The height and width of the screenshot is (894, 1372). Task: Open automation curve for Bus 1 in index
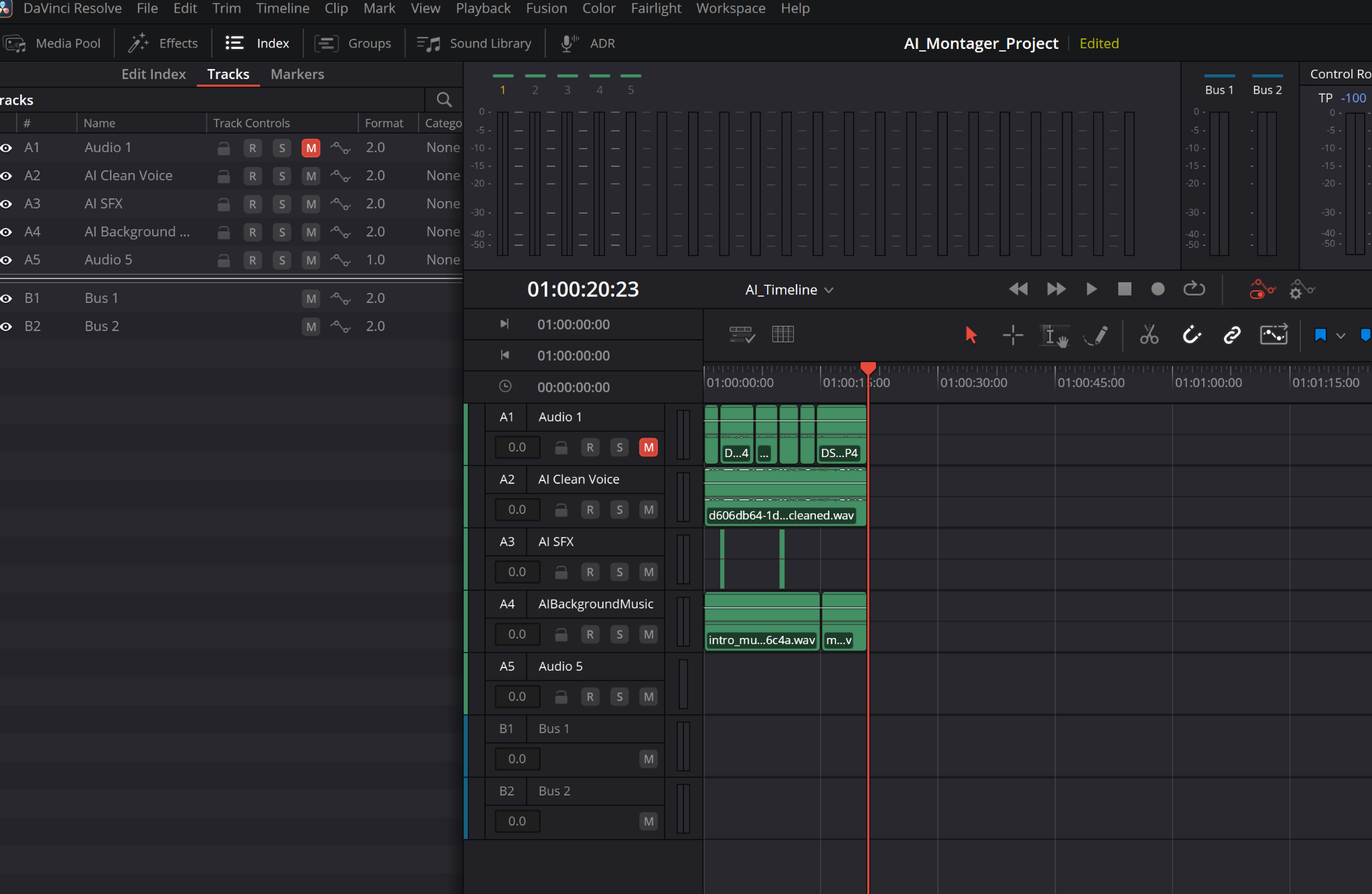point(340,299)
